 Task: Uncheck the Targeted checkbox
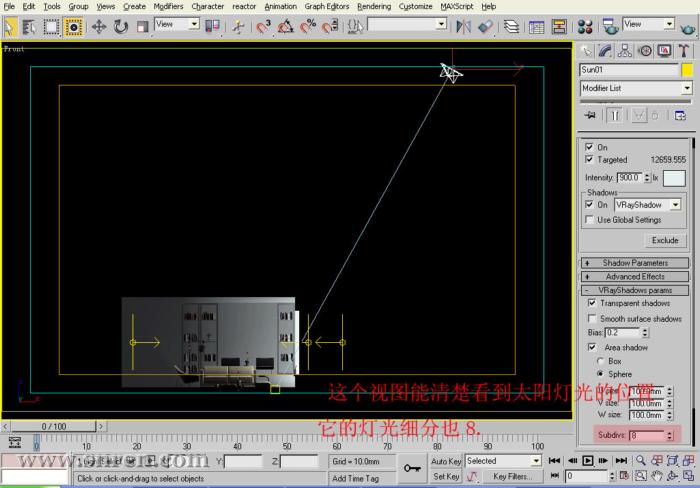(x=590, y=160)
